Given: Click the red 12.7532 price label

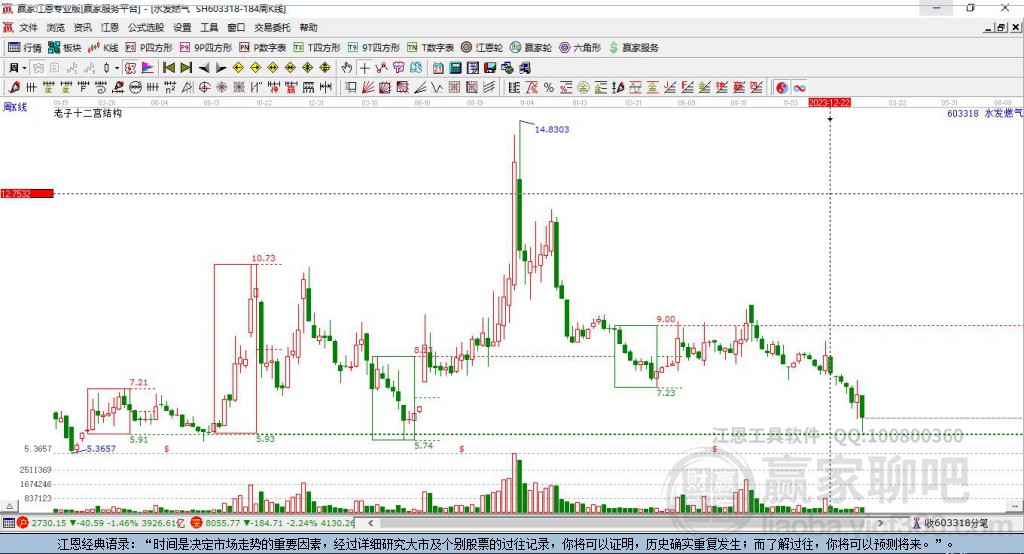Looking at the screenshot, I should (x=27, y=193).
